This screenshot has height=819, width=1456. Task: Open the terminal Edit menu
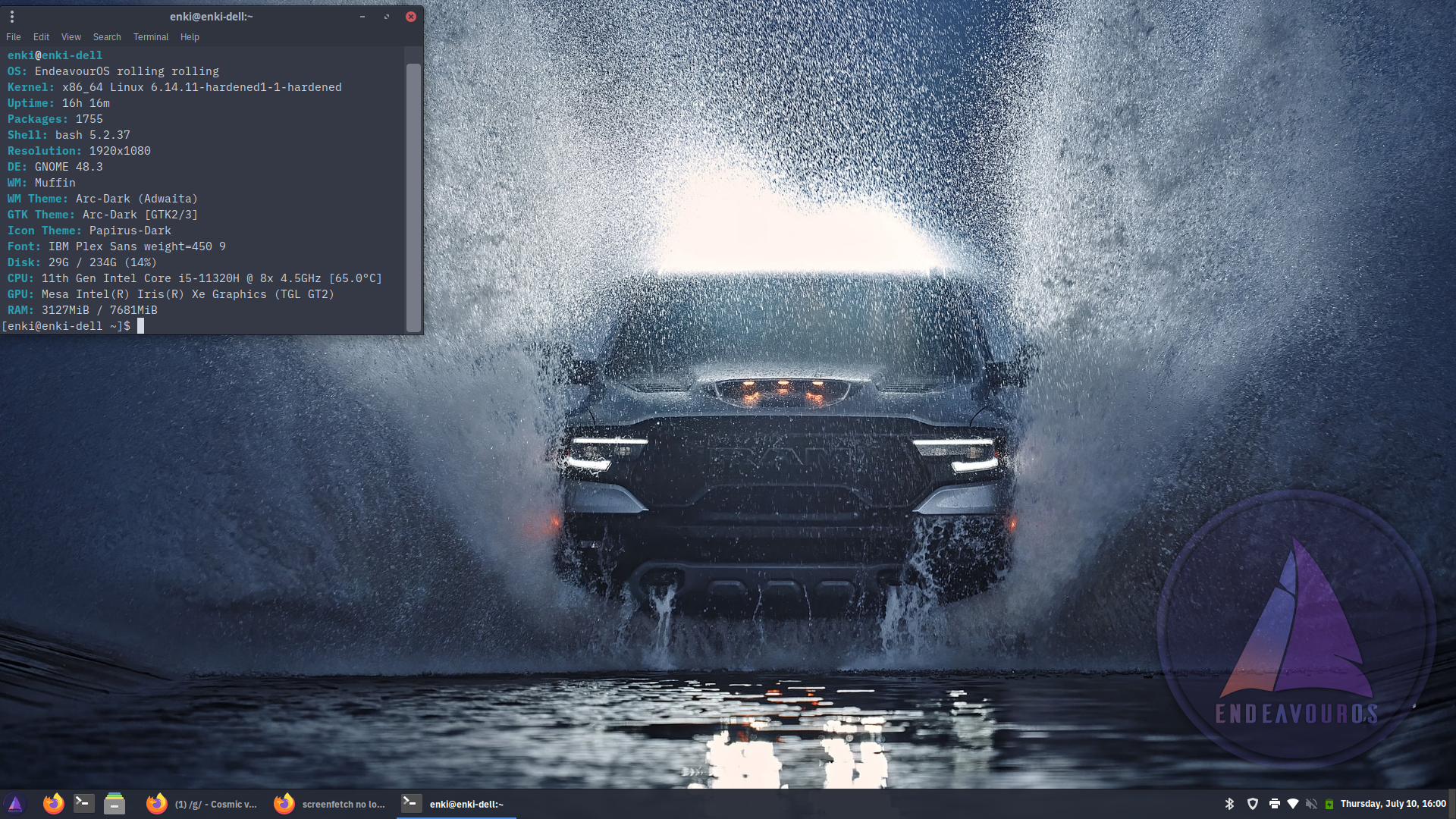41,37
